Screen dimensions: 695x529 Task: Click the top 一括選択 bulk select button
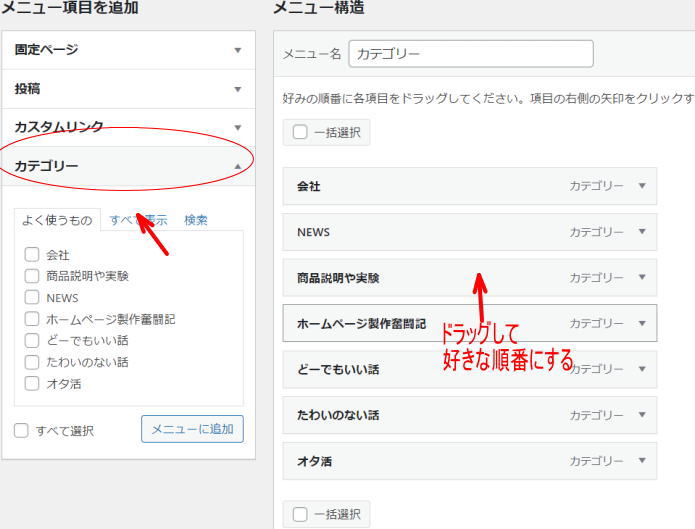click(326, 132)
